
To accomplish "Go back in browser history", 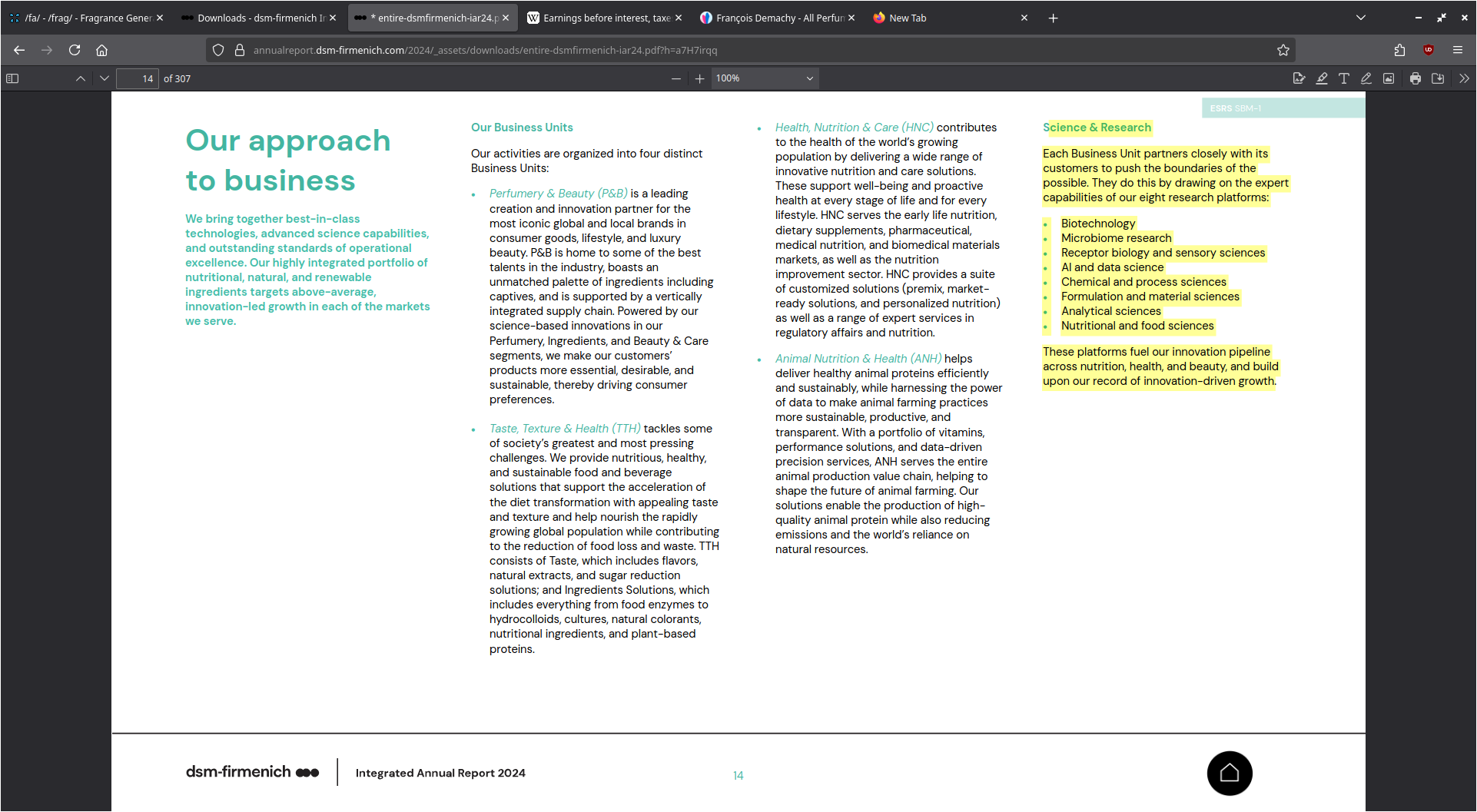I will click(19, 50).
